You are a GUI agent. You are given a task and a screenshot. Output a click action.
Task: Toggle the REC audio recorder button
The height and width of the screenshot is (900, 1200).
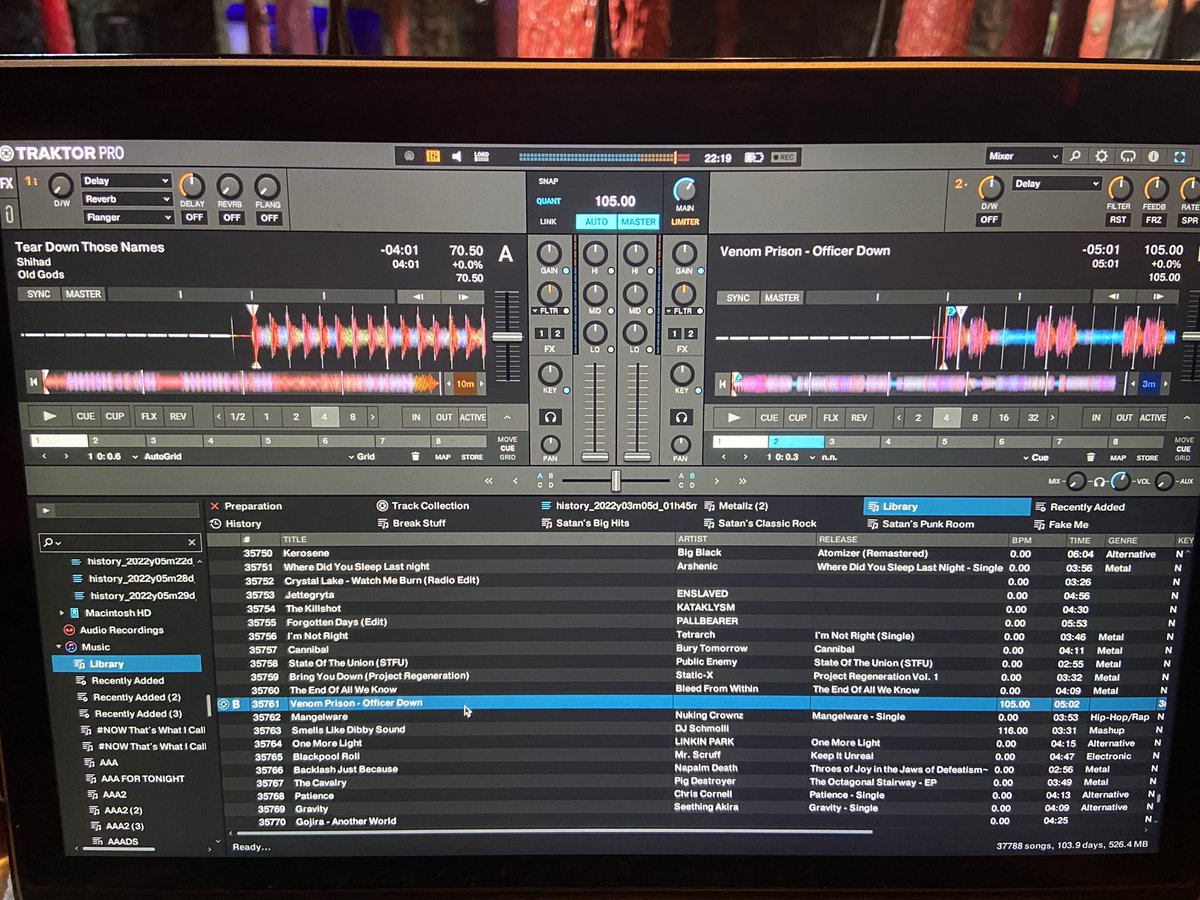coord(785,157)
